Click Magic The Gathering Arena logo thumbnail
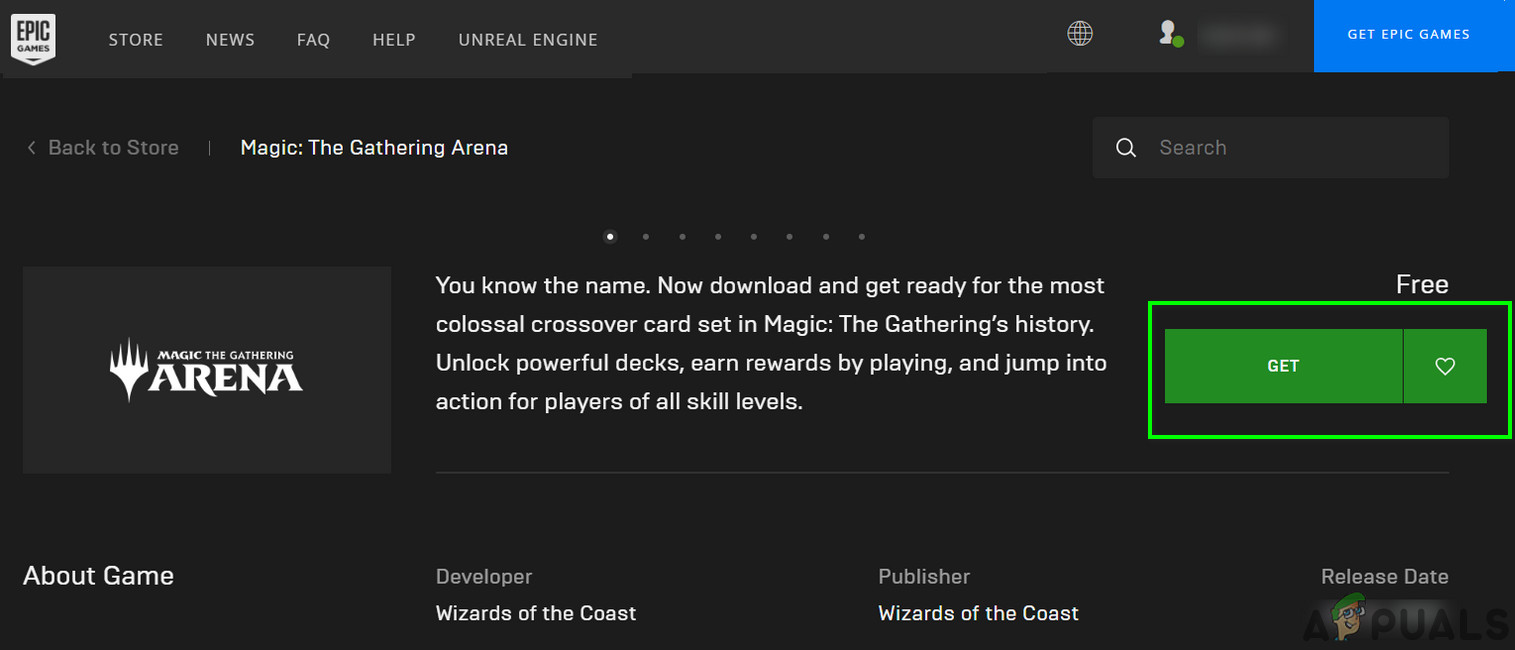This screenshot has width=1515, height=650. pyautogui.click(x=206, y=370)
